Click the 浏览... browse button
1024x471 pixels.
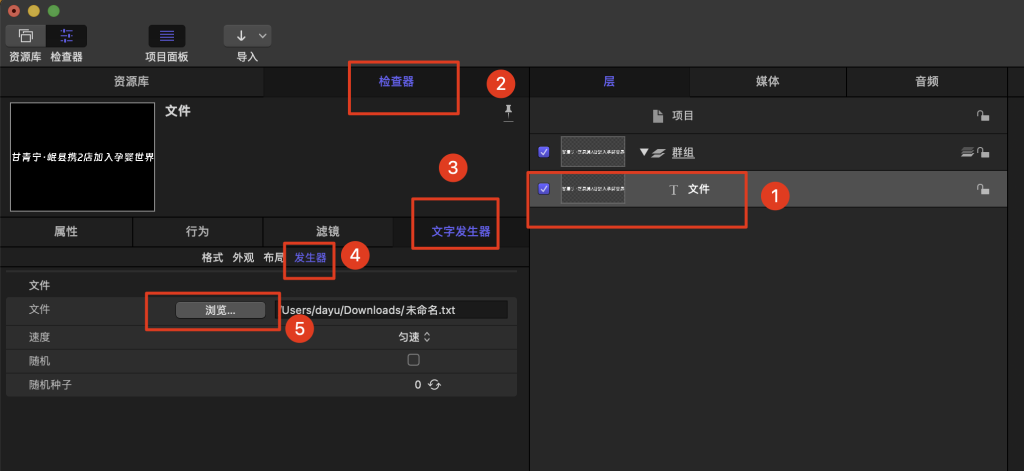pyautogui.click(x=220, y=310)
